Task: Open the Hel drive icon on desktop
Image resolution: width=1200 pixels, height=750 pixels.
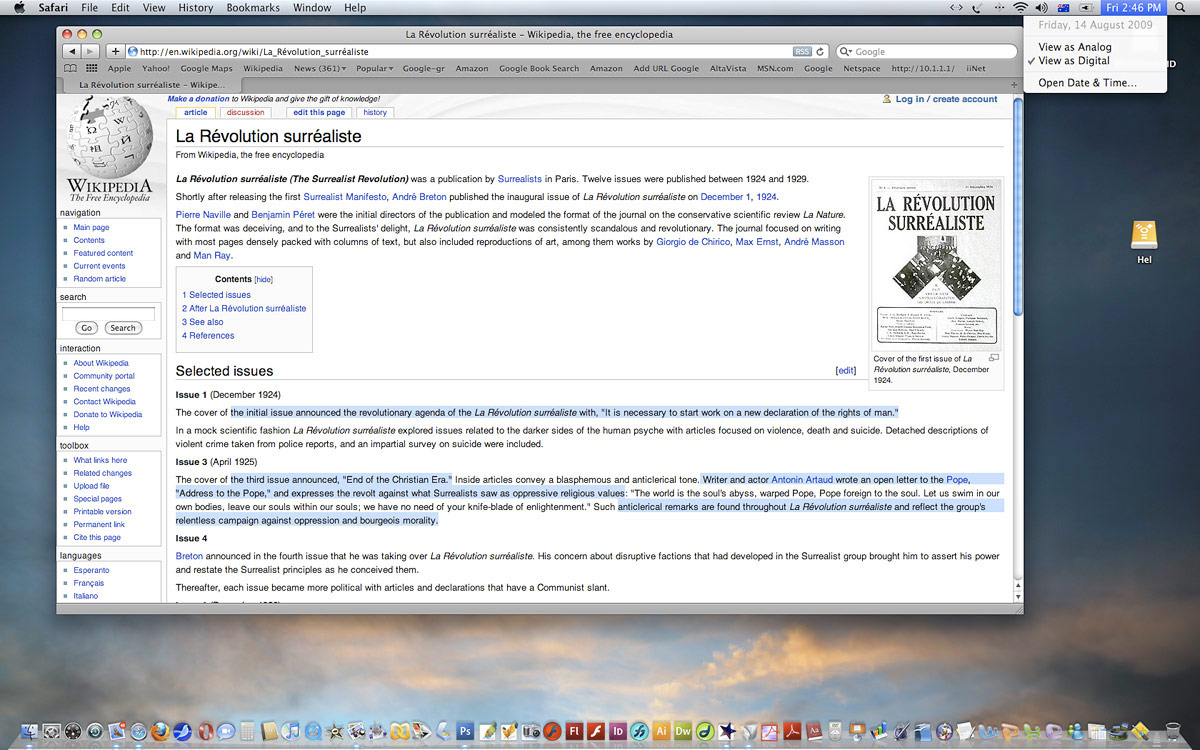Action: coord(1145,235)
